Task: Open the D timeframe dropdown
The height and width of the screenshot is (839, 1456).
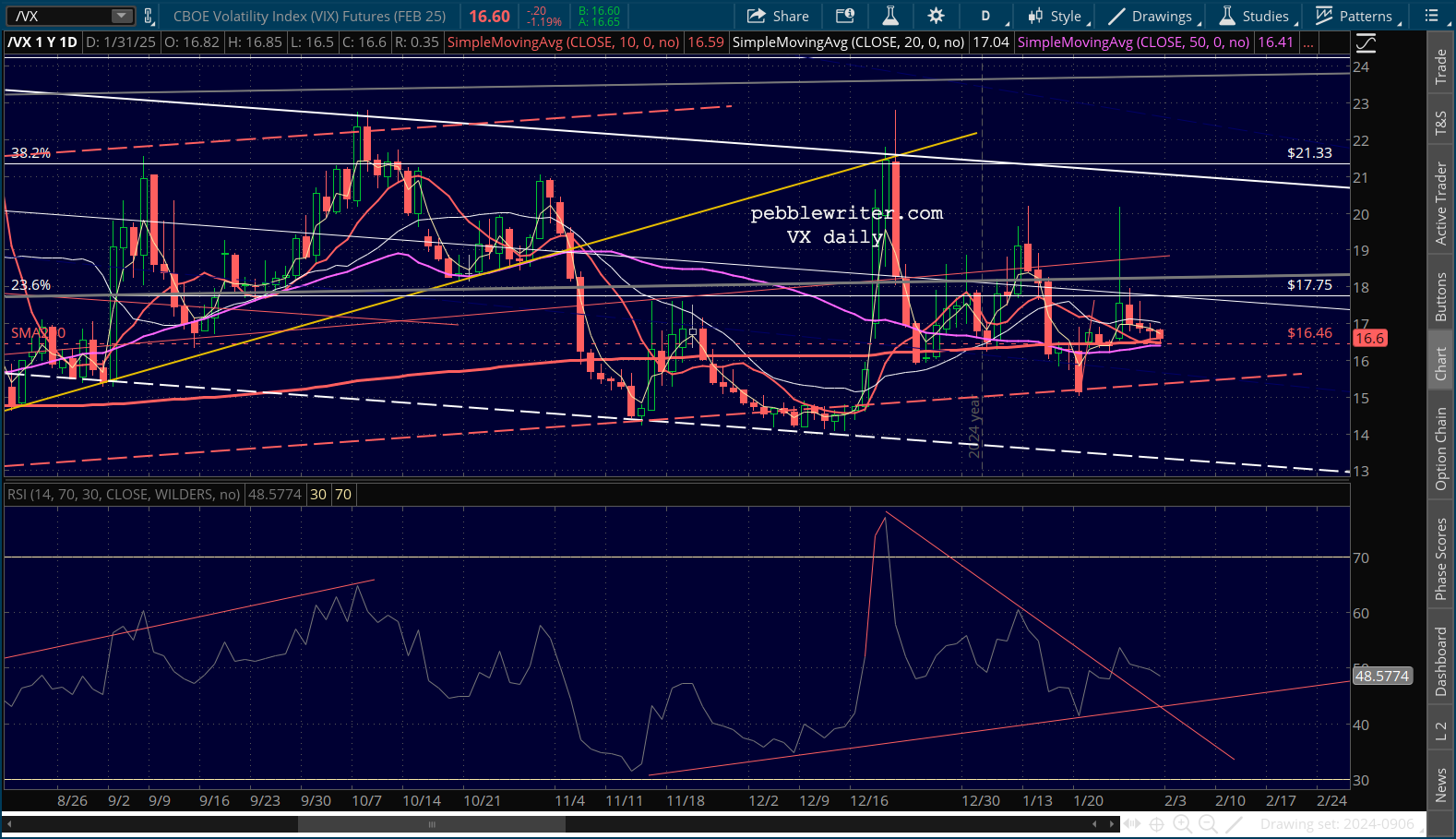Action: [x=991, y=16]
